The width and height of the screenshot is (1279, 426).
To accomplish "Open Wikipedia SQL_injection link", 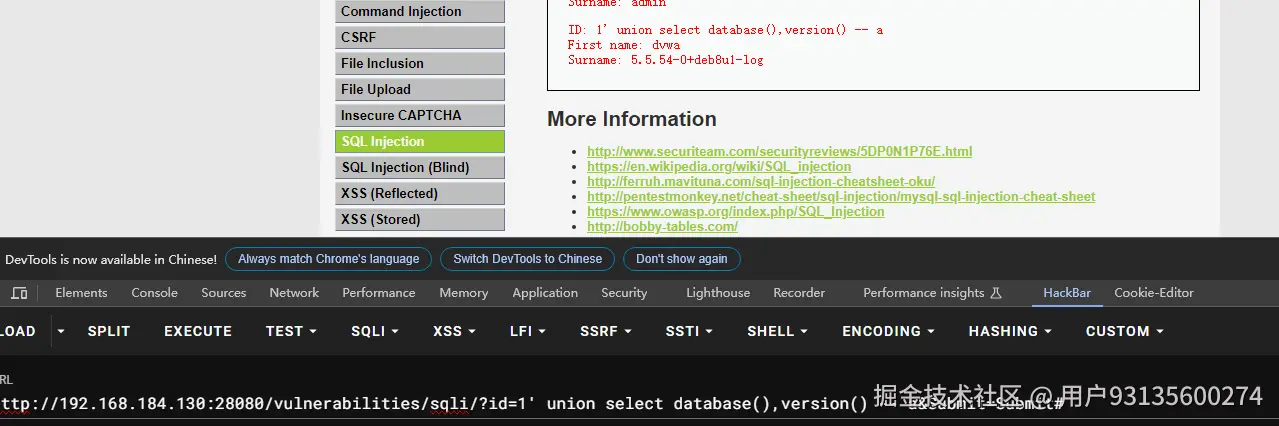I will click(719, 167).
